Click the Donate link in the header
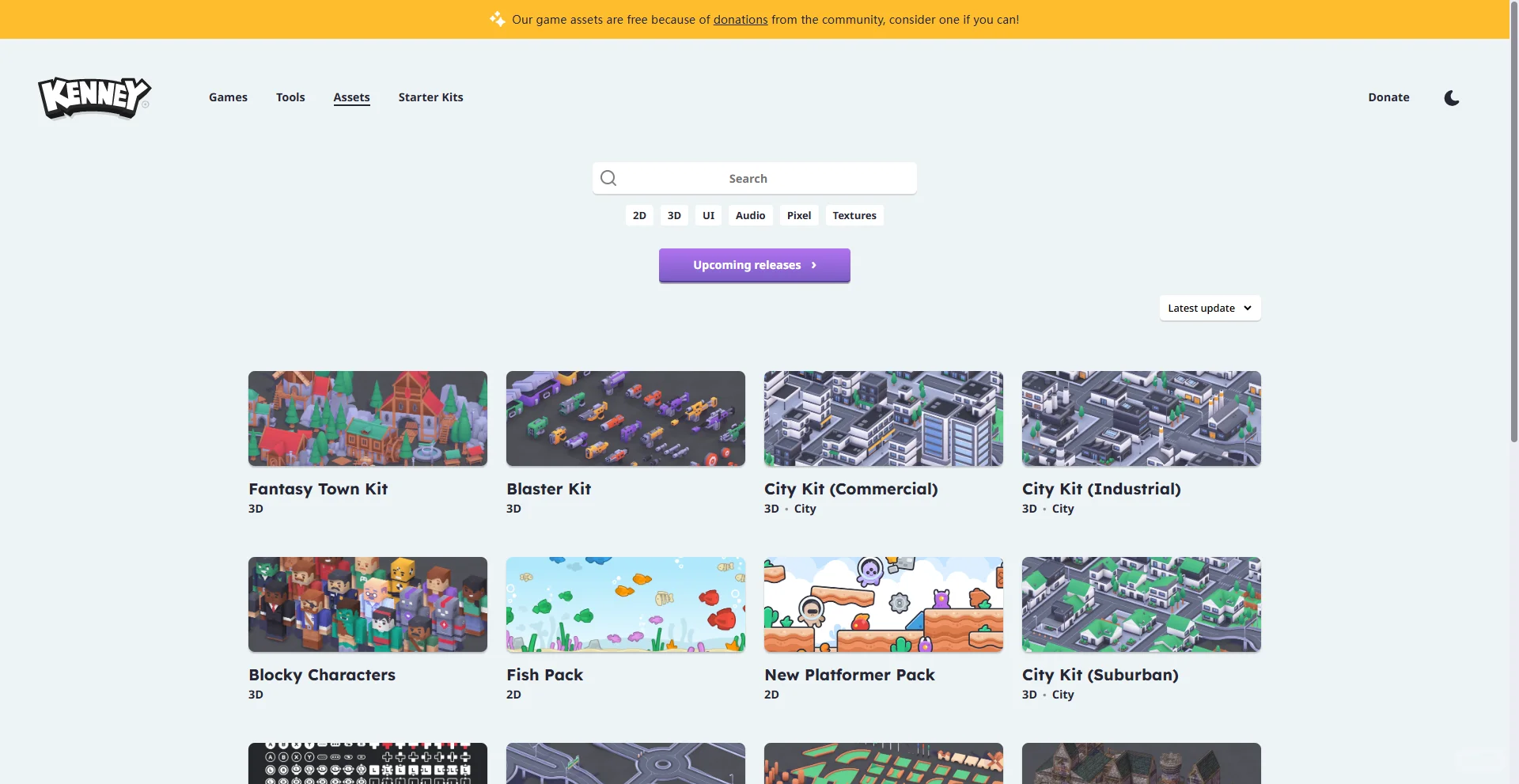 pos(1388,97)
